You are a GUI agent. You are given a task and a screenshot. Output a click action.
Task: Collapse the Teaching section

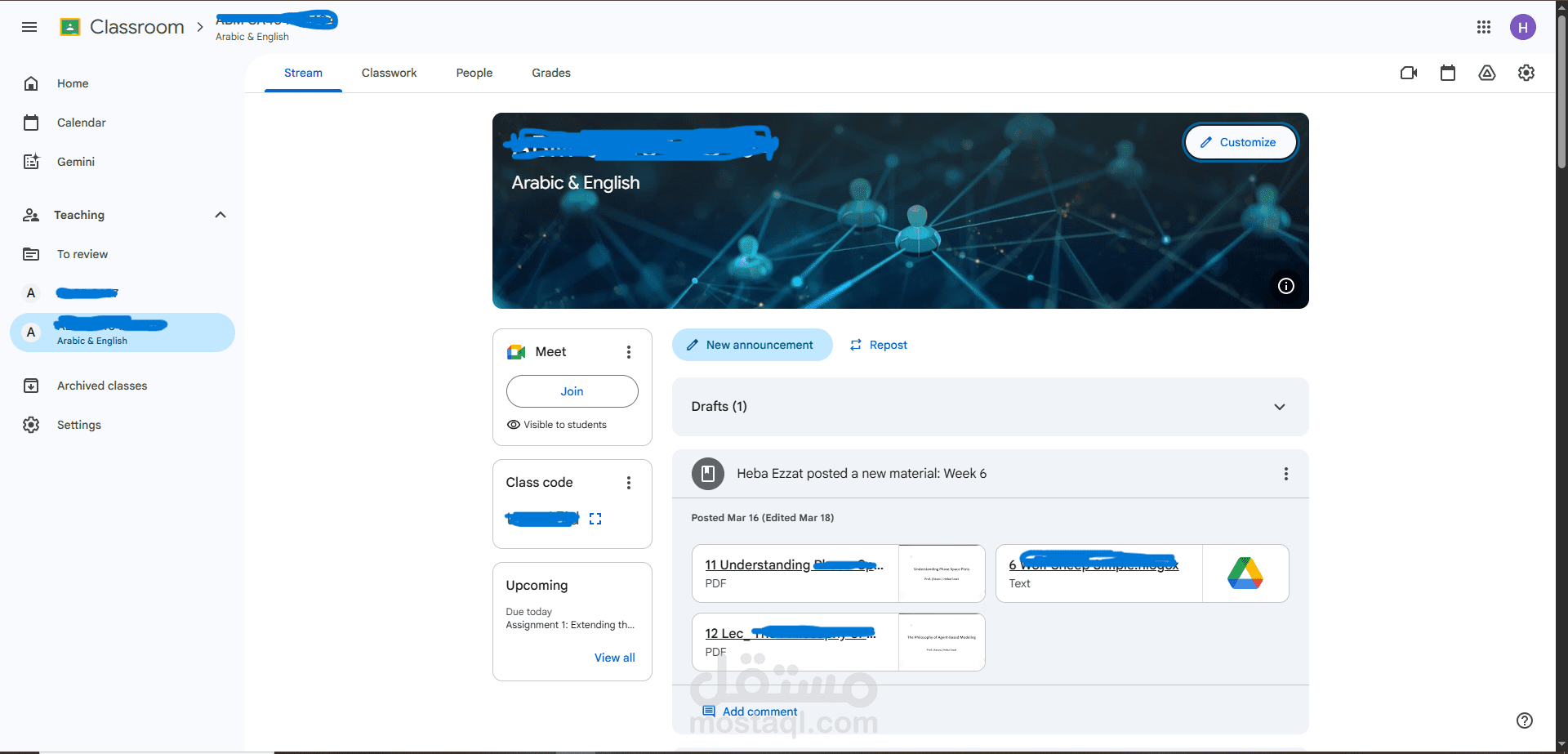[220, 215]
